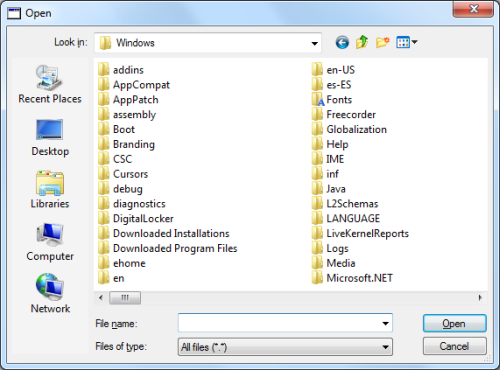Select the DigitalLocker folder name

tap(143, 219)
